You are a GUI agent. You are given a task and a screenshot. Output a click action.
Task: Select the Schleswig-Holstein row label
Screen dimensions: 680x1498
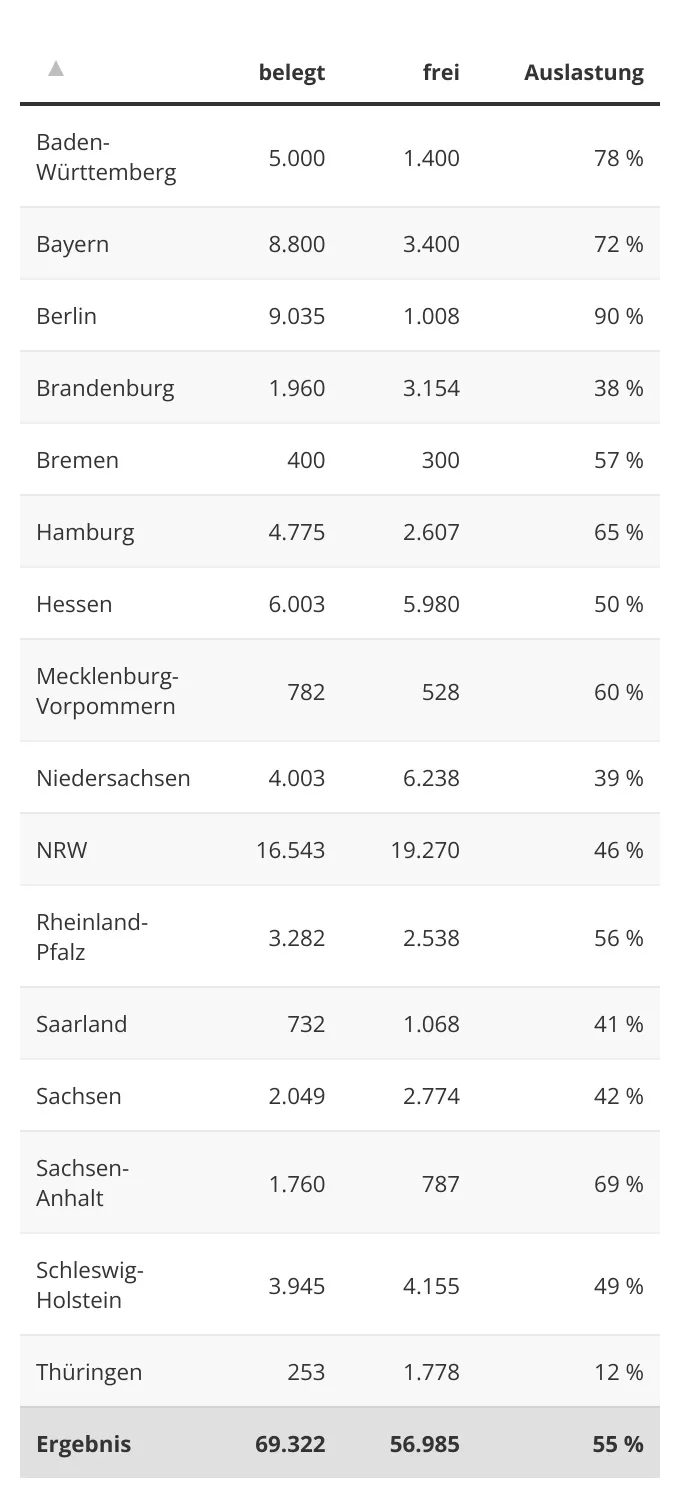pos(90,1285)
